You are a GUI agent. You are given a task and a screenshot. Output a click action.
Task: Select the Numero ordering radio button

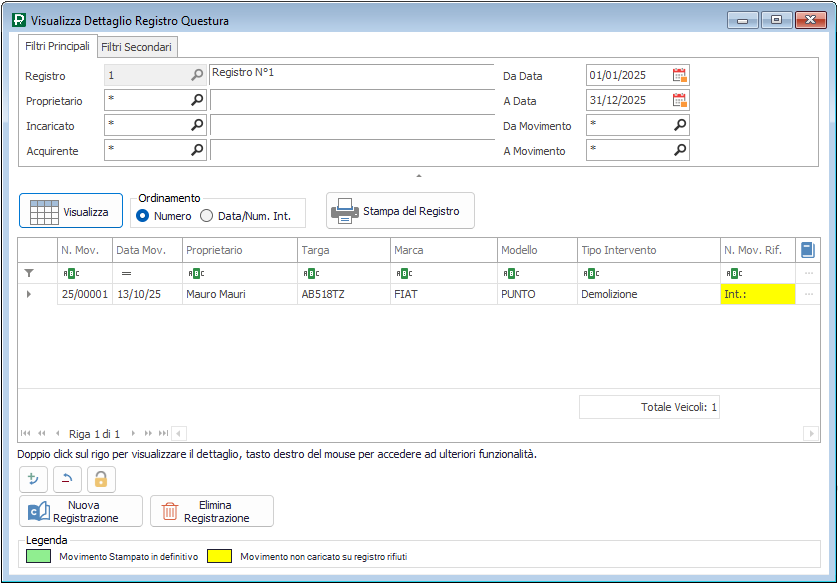tap(143, 216)
